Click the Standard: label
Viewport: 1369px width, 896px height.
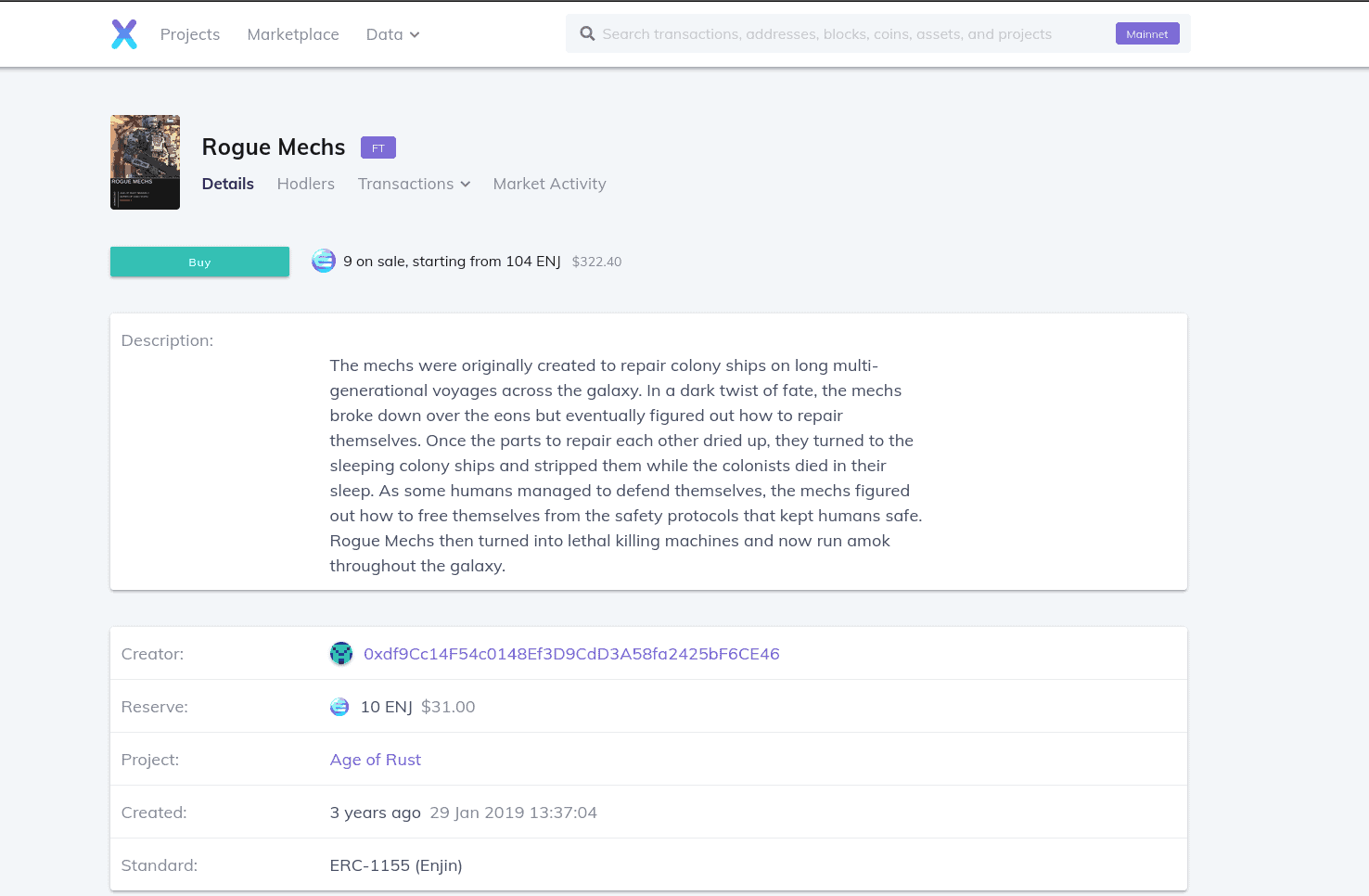(x=160, y=865)
